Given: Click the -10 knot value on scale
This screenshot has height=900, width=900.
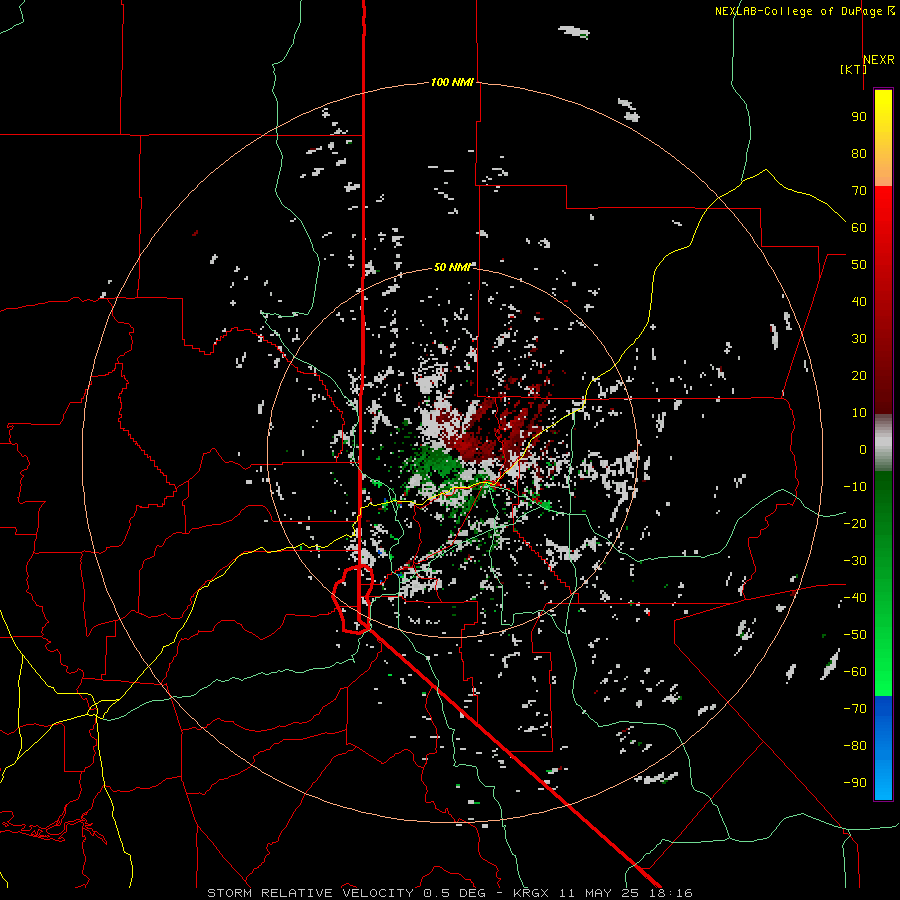Looking at the screenshot, I should pos(855,487).
